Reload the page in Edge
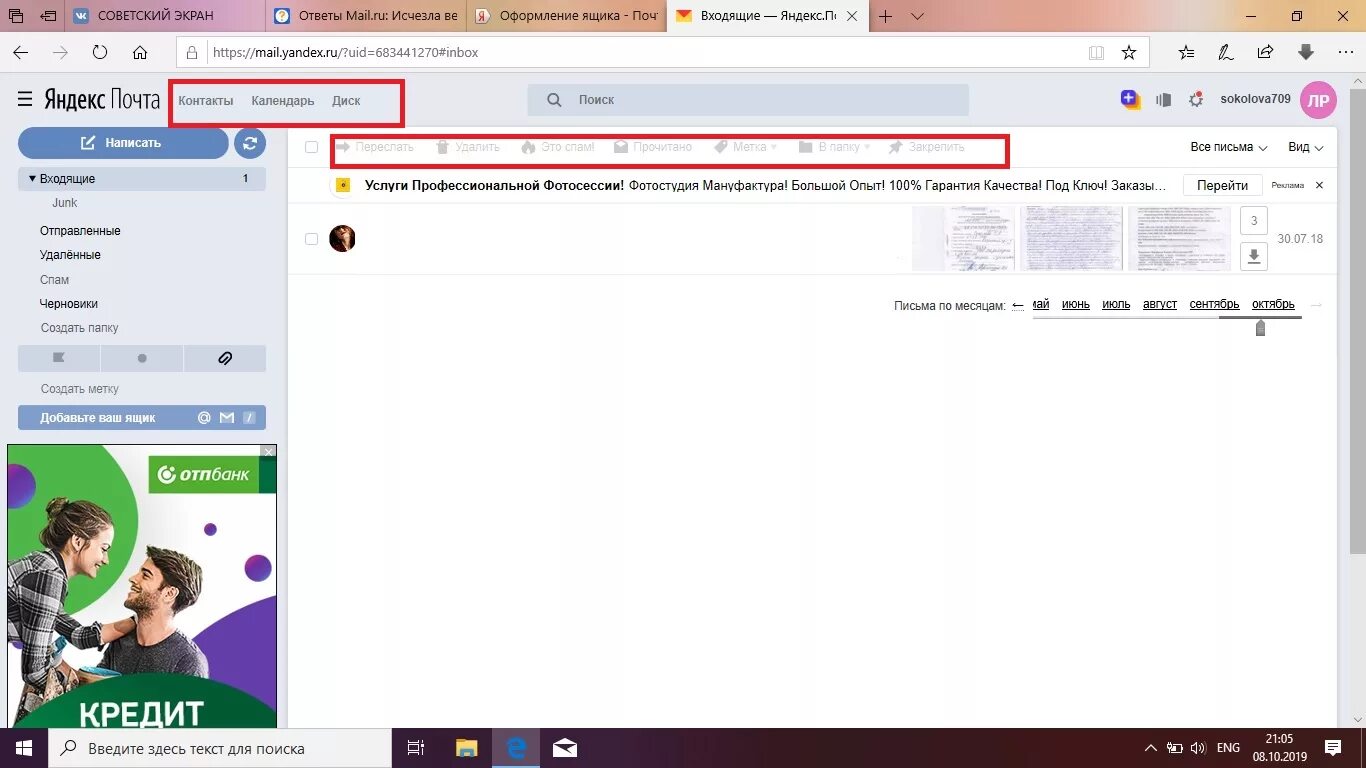1366x768 pixels. coord(100,52)
